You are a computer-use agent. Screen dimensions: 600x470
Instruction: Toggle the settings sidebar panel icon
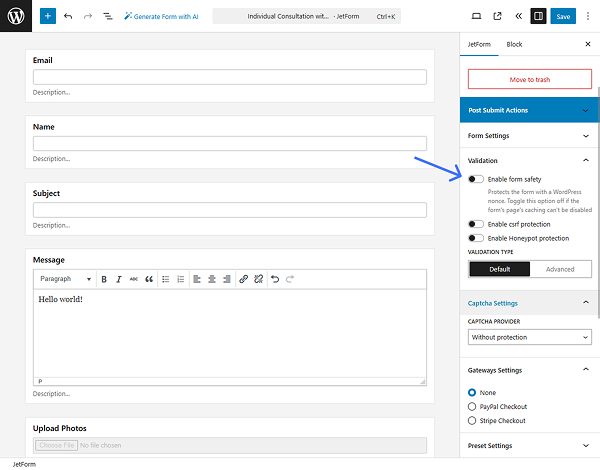click(538, 16)
